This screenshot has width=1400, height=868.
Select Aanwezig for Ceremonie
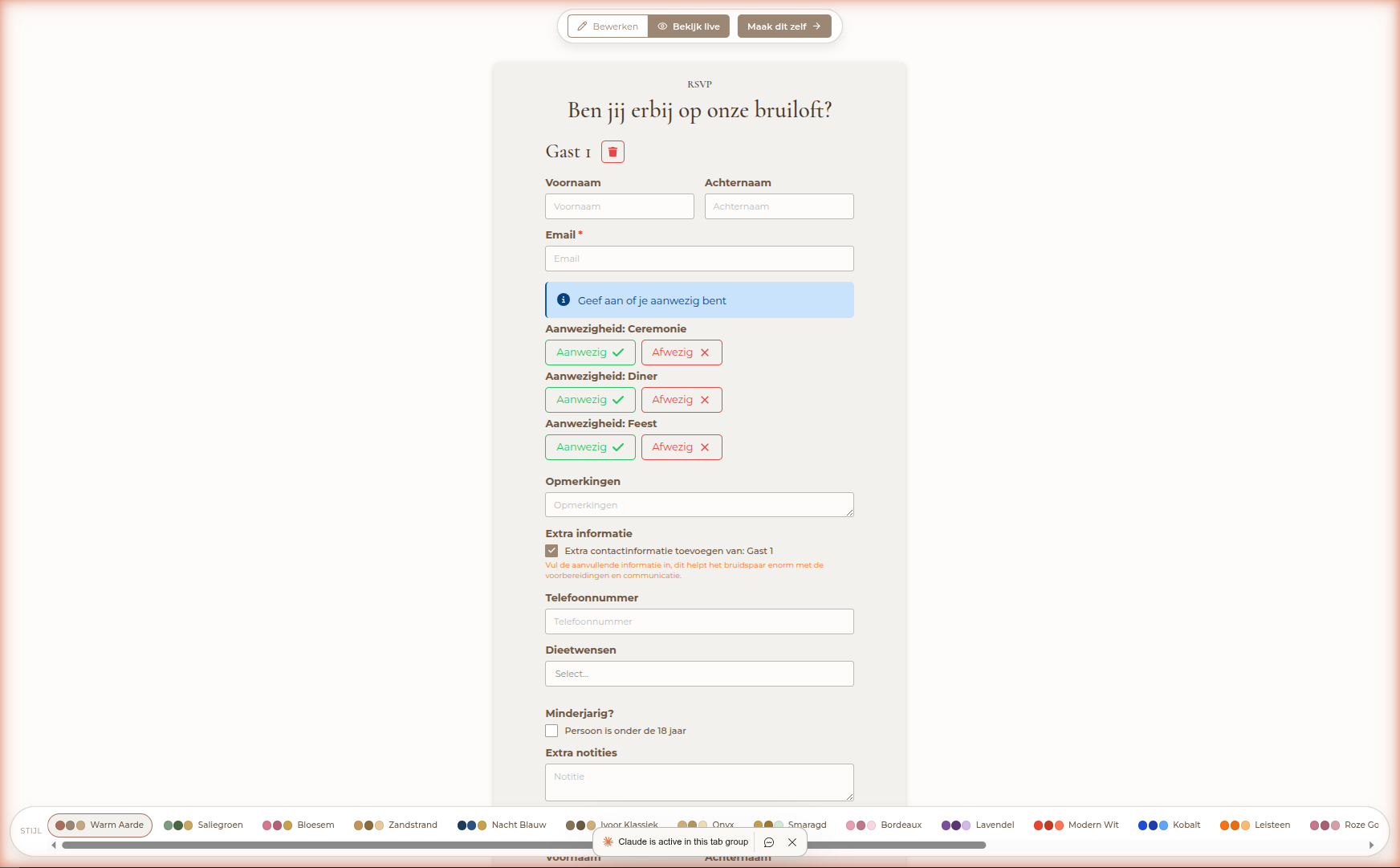point(590,352)
